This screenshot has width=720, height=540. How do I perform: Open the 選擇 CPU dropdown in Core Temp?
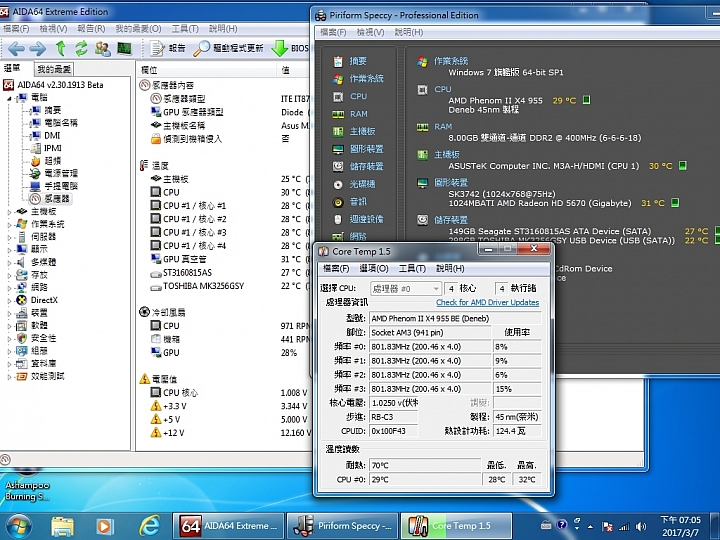point(406,289)
